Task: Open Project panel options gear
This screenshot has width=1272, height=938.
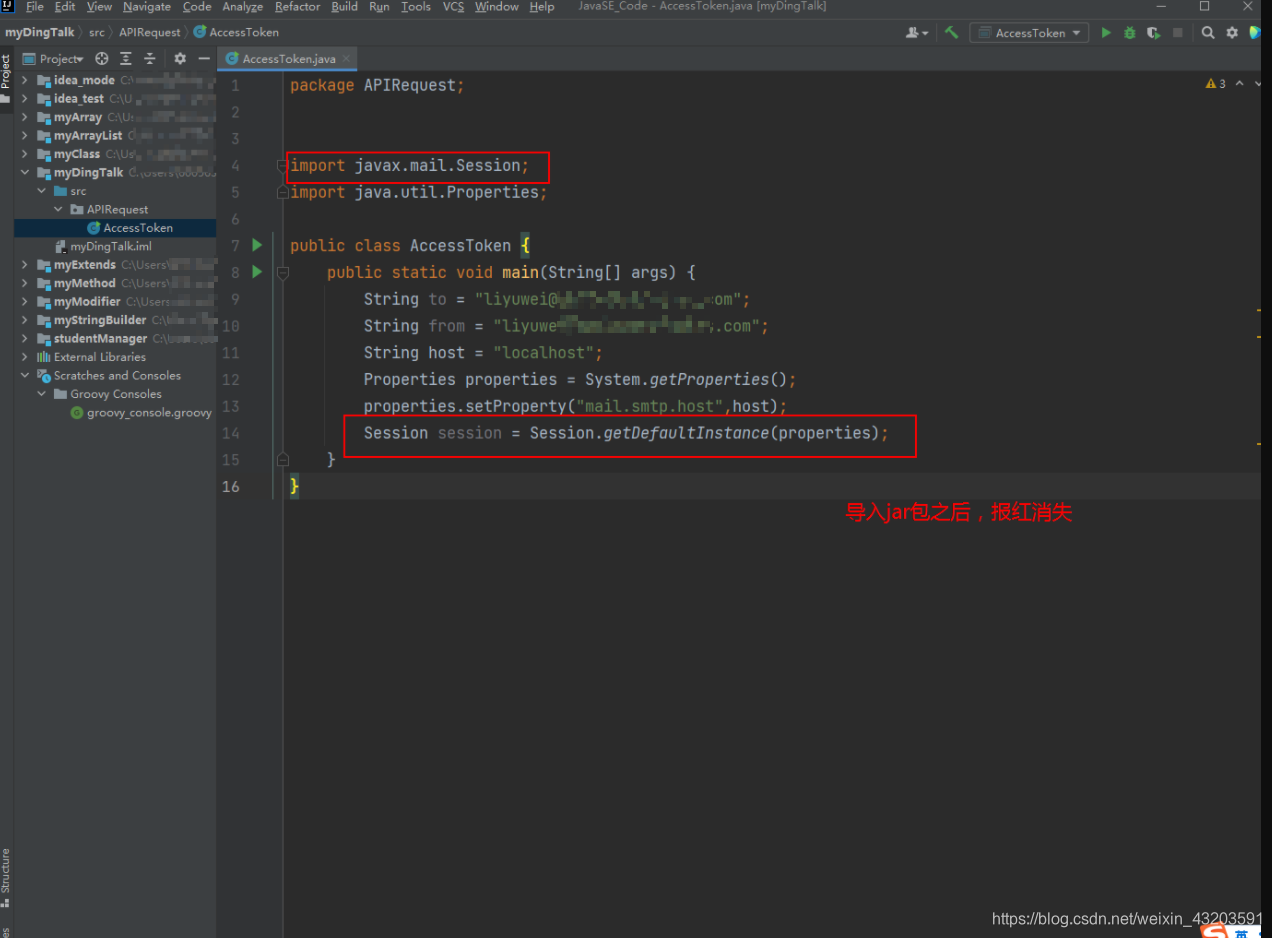Action: [x=180, y=59]
